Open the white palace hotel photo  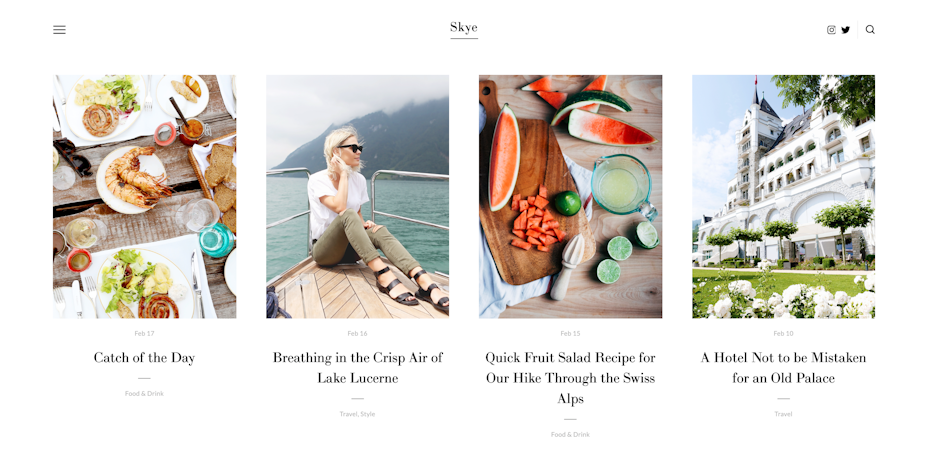(x=784, y=196)
